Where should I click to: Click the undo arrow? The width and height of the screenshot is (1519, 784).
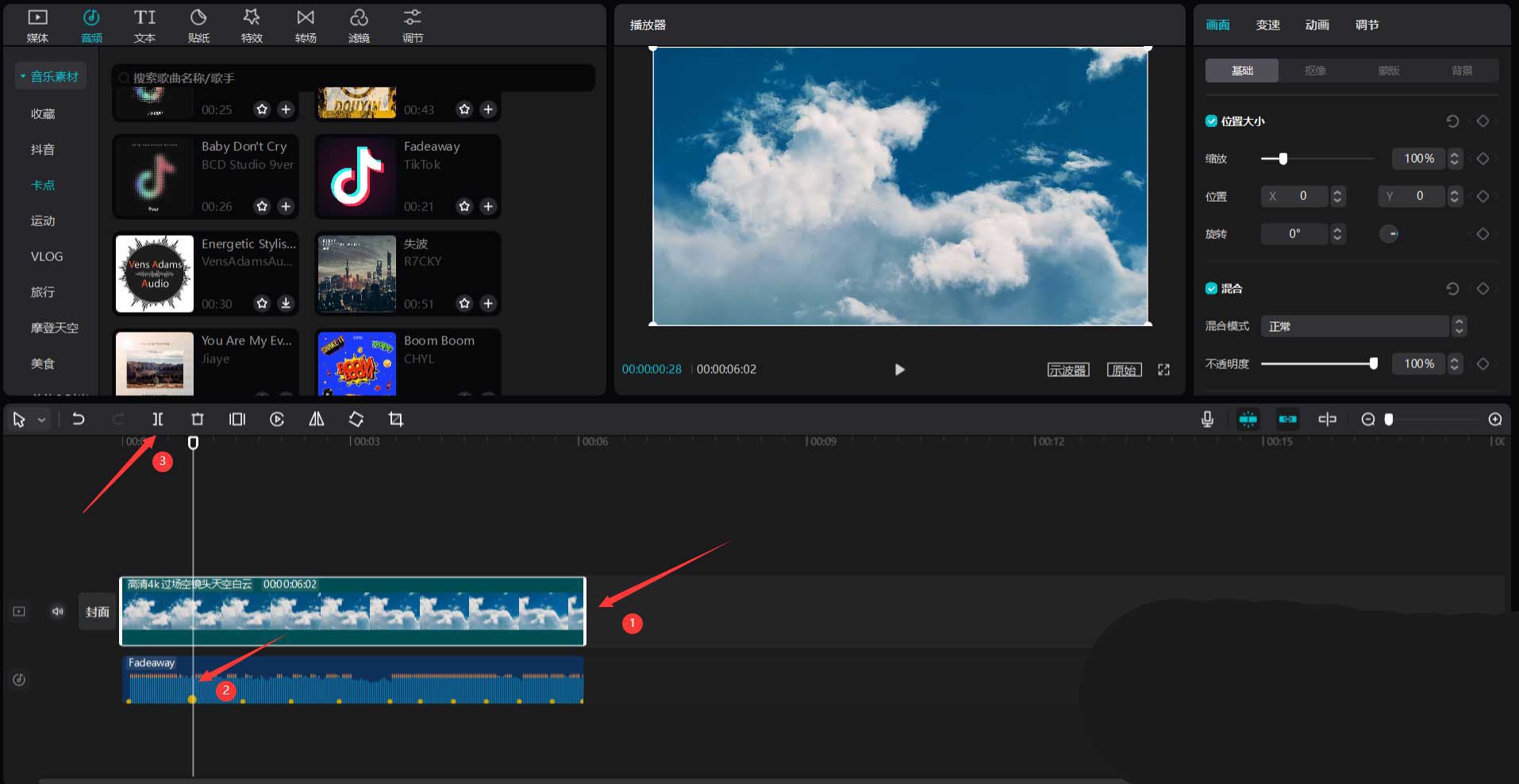pos(78,419)
